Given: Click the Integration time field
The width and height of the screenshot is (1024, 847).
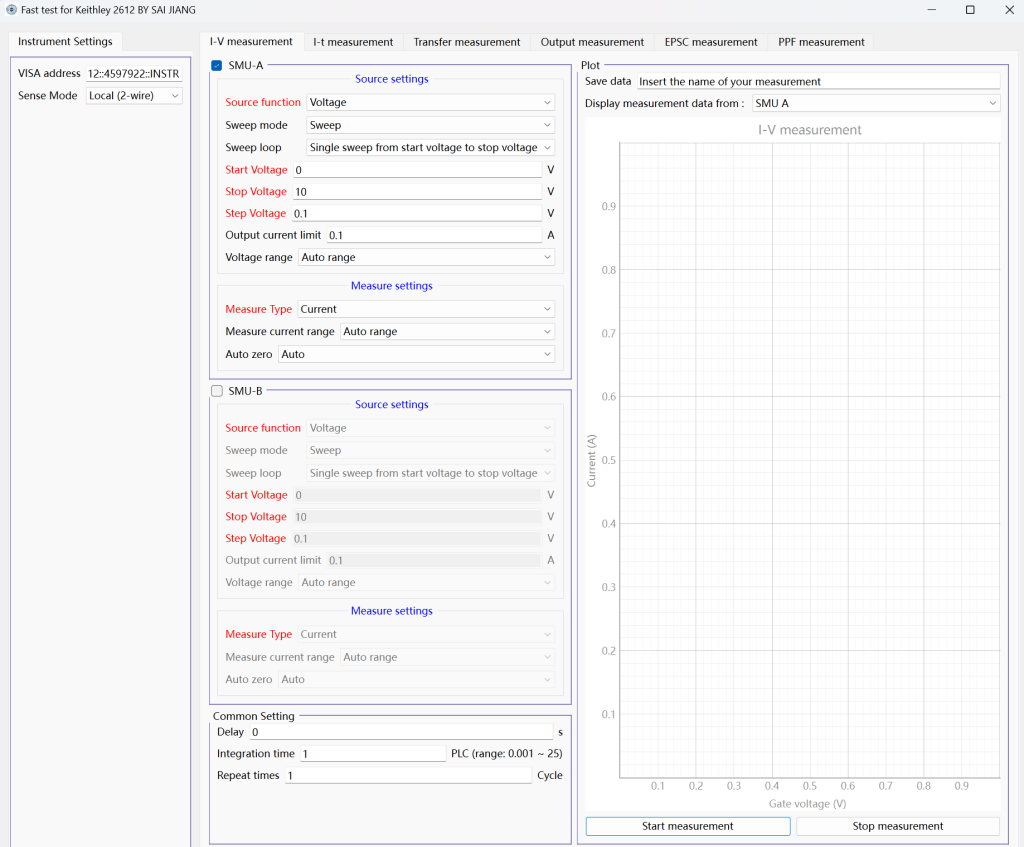Looking at the screenshot, I should coord(373,754).
